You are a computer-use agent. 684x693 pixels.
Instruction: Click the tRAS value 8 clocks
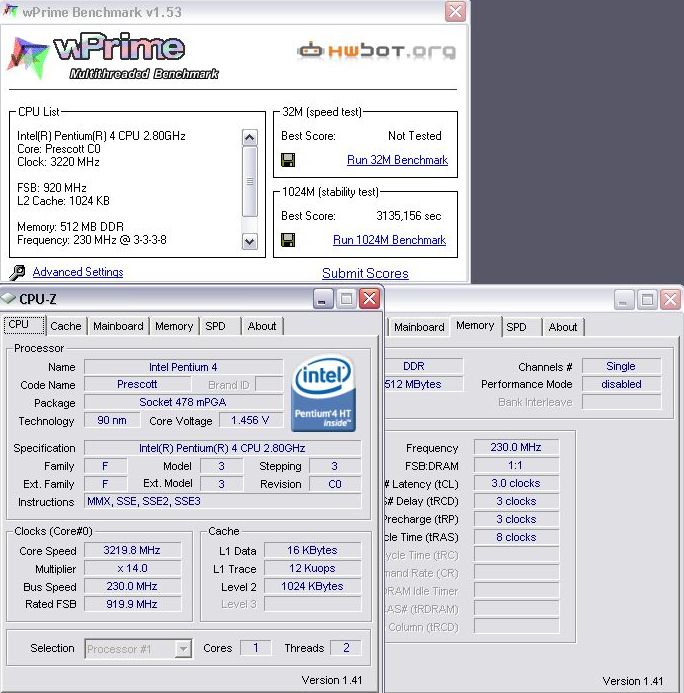point(516,537)
